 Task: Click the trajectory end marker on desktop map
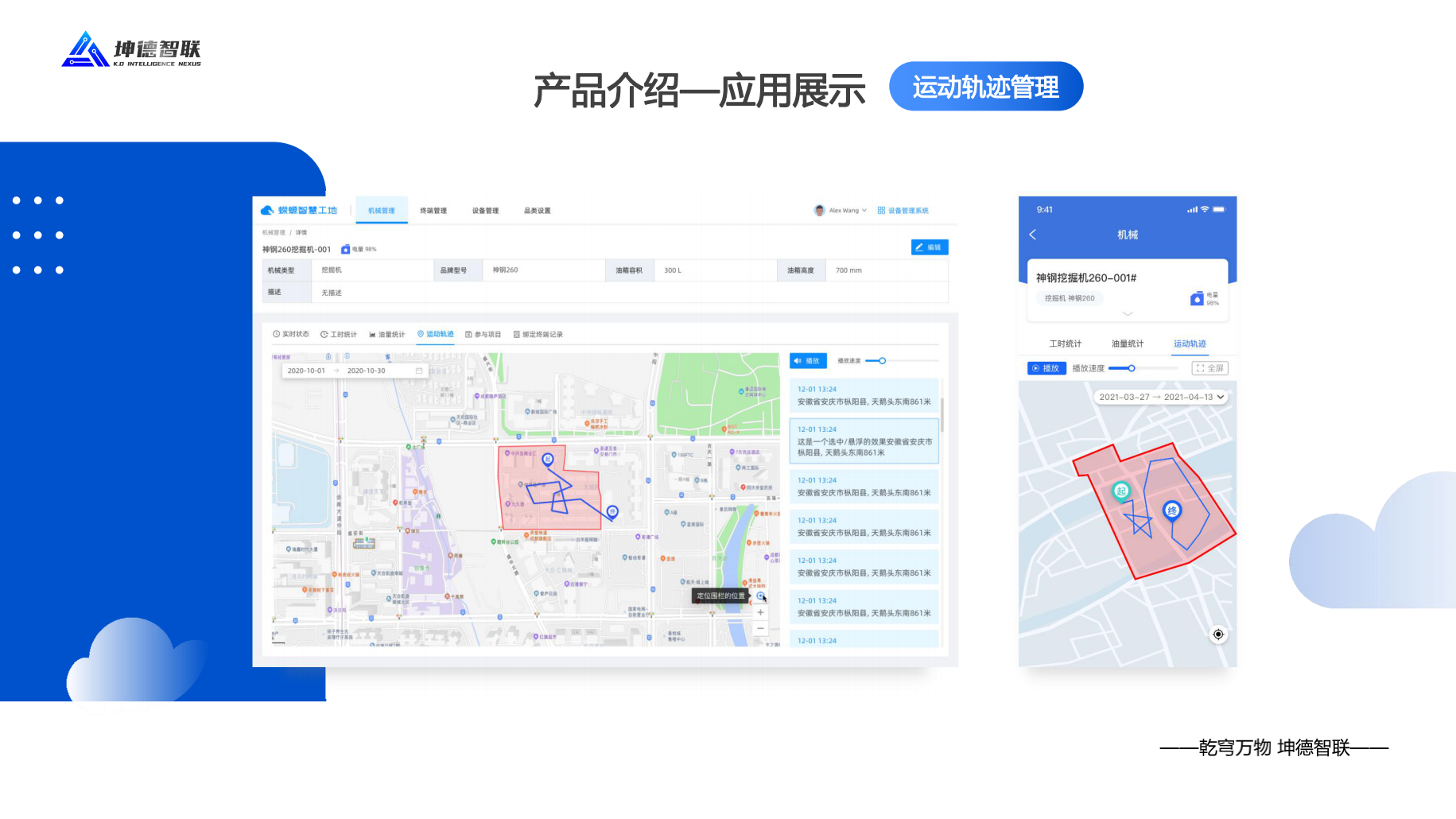[612, 511]
